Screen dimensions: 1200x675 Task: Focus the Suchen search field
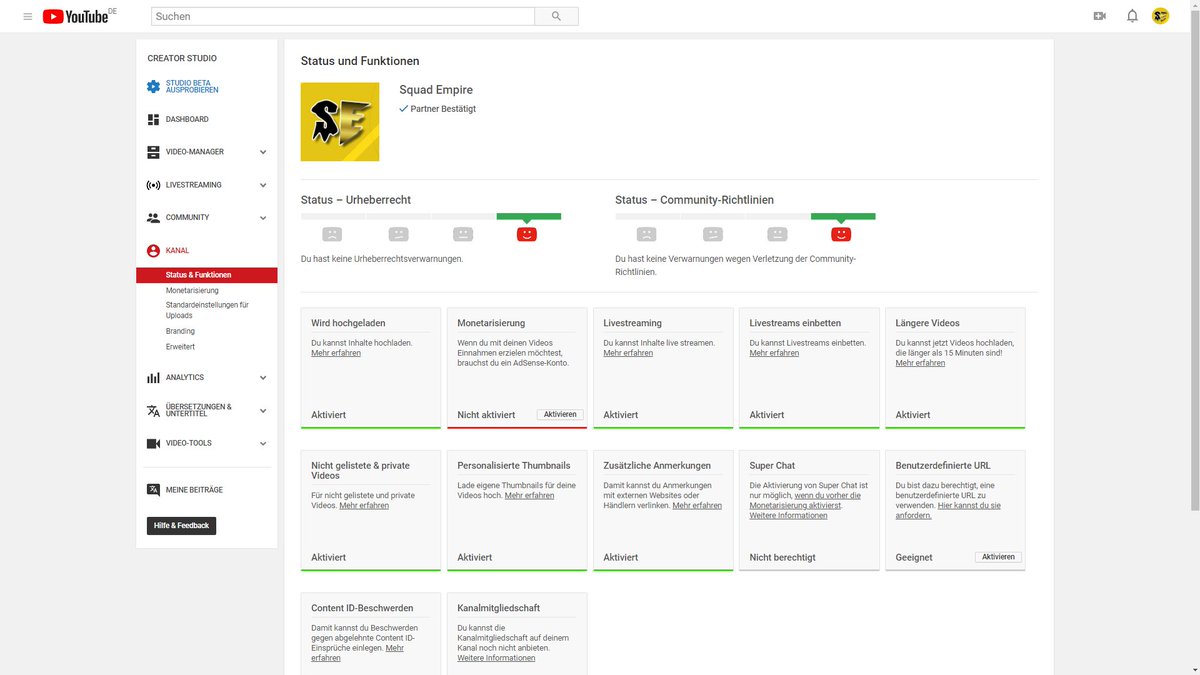click(x=343, y=16)
